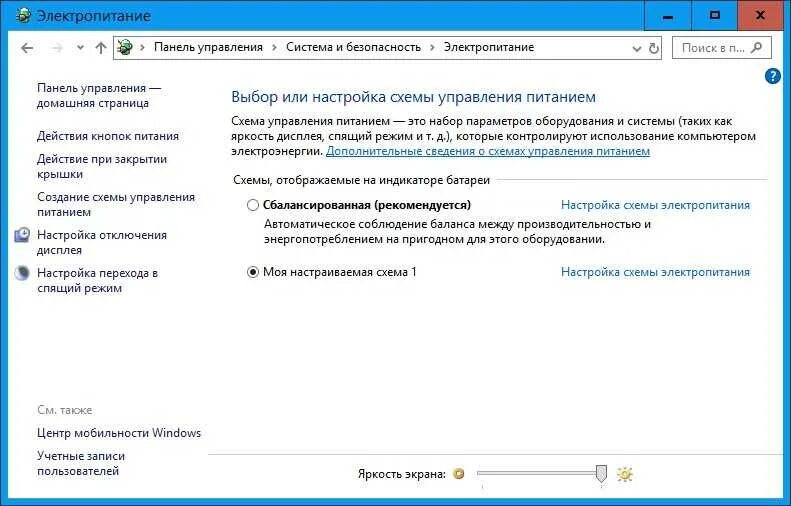Open 'Действие при закрытии крышки' link

click(102, 166)
